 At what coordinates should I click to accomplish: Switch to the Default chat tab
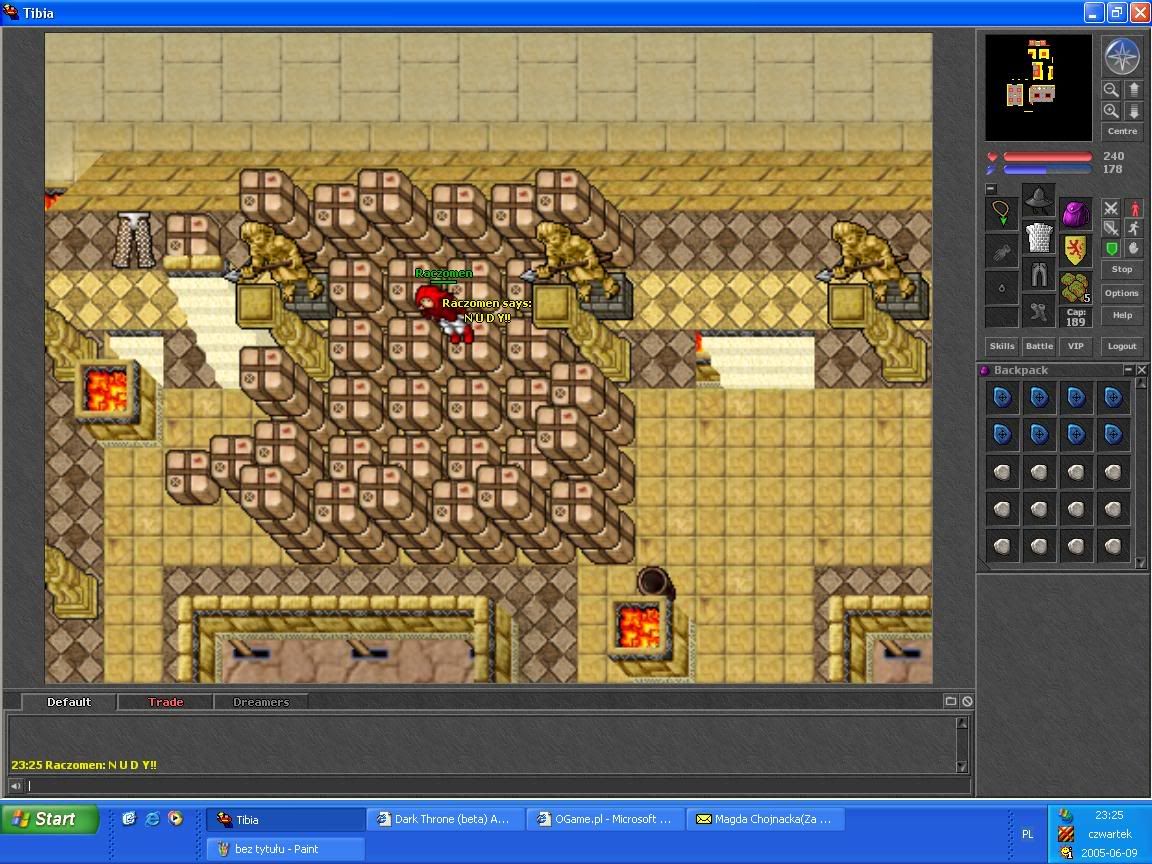point(68,702)
